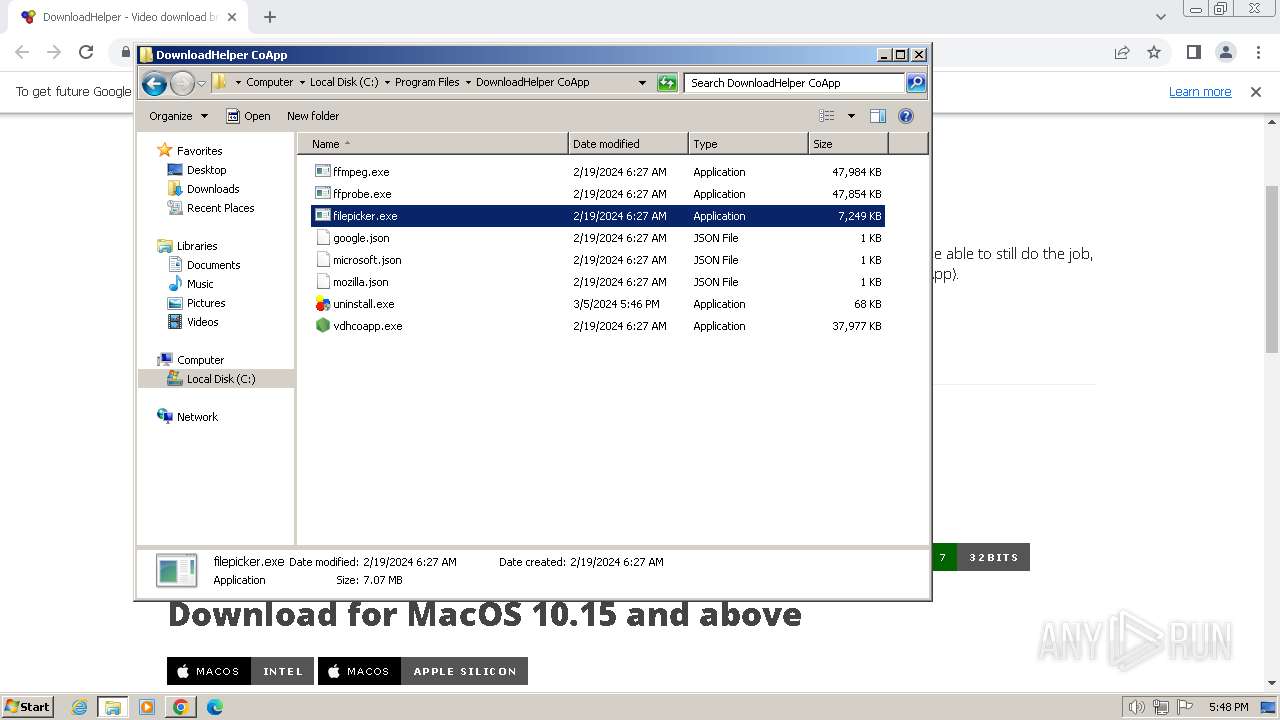
Task: Dismiss the Chrome infobar
Action: coord(1256,92)
